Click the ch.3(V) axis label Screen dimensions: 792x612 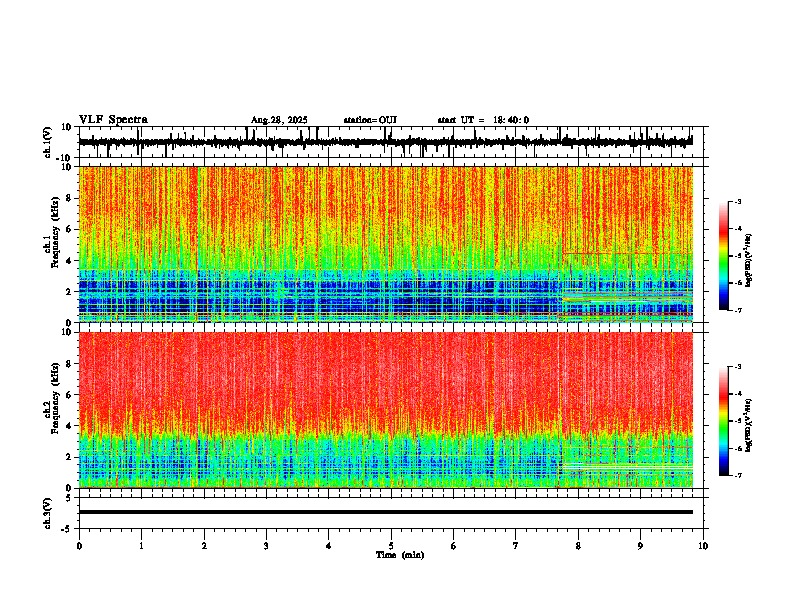[x=48, y=513]
